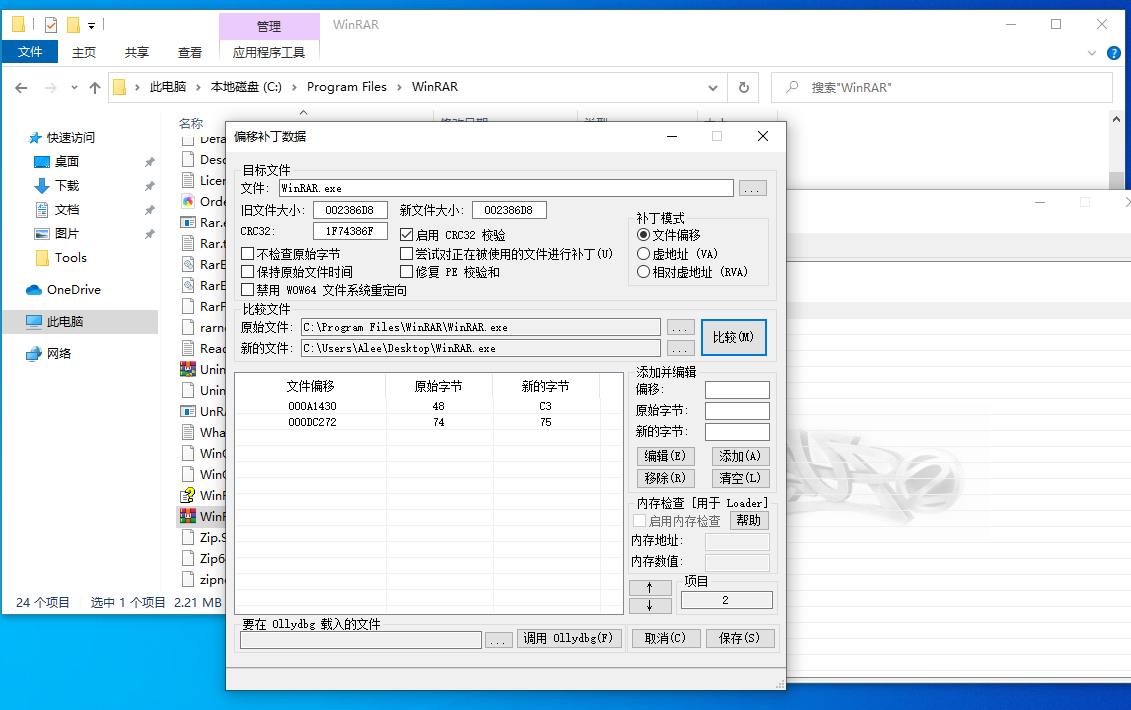
Task: Move selected patch item up
Action: [x=650, y=587]
